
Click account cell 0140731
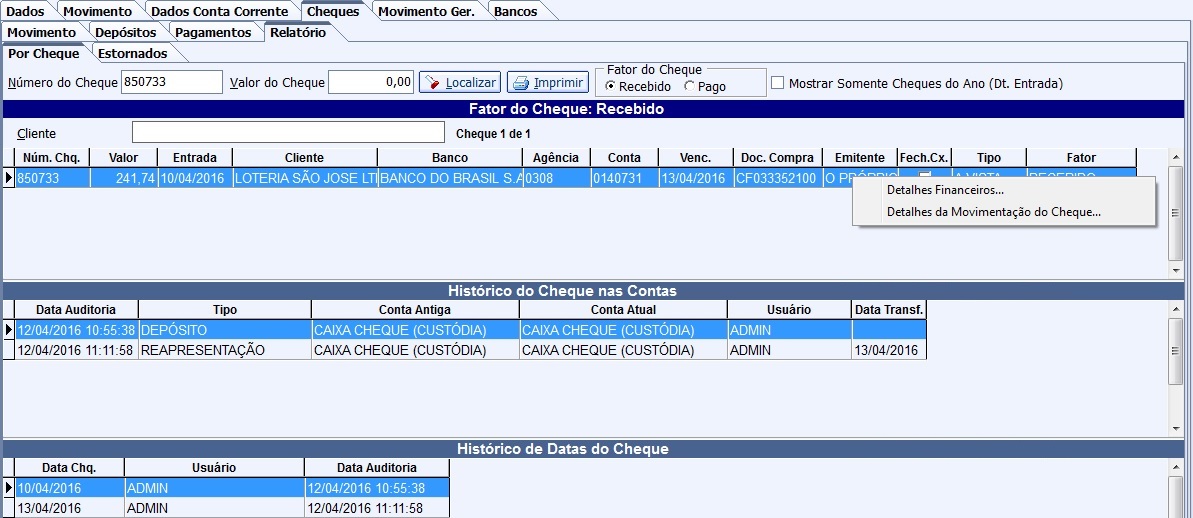[x=624, y=177]
